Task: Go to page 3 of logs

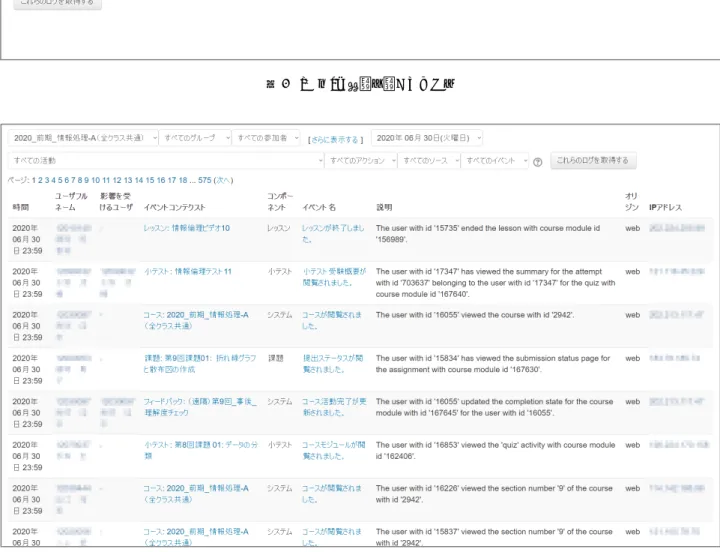Action: (x=47, y=180)
